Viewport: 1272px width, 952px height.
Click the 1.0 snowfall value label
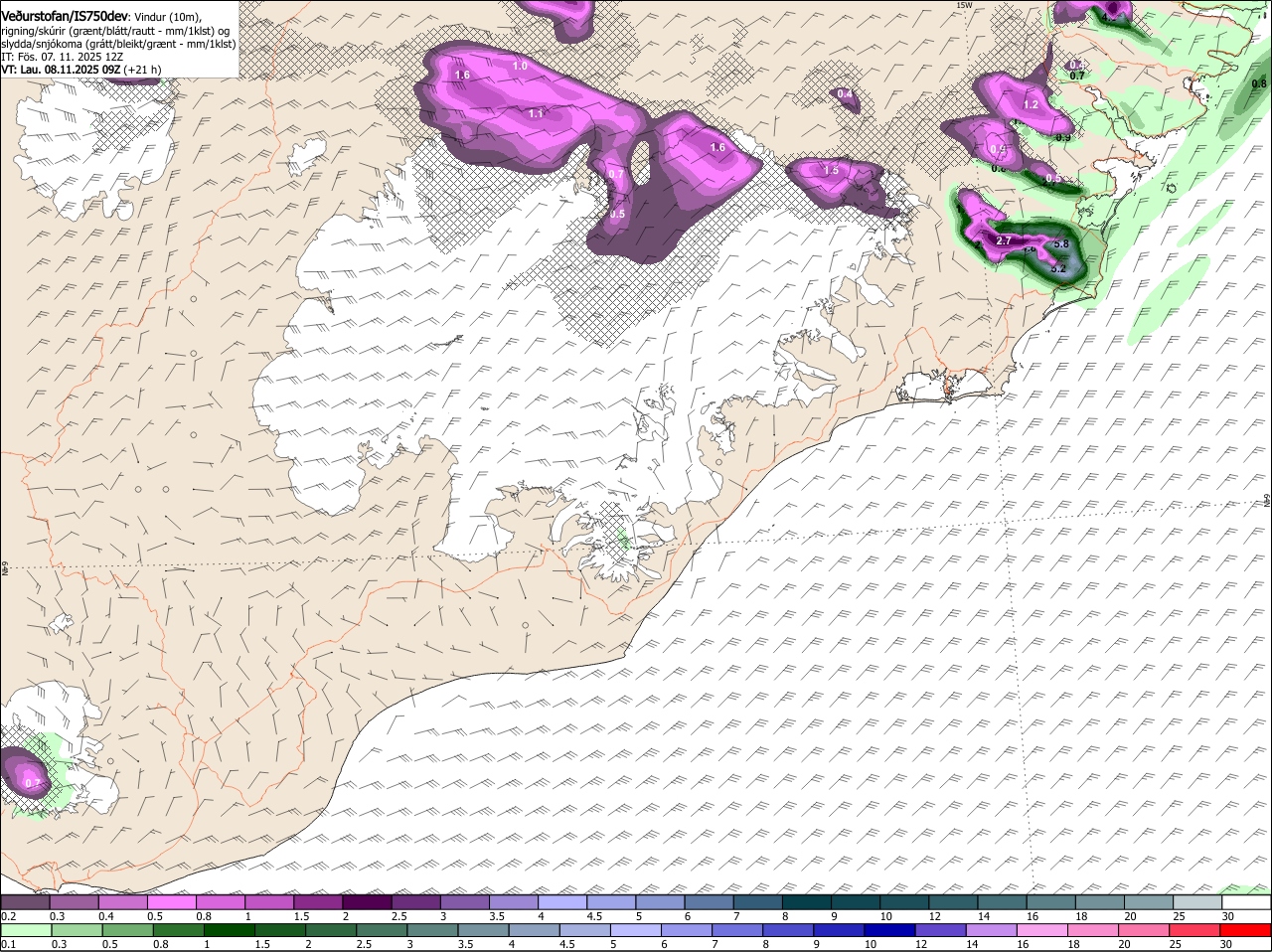[520, 66]
